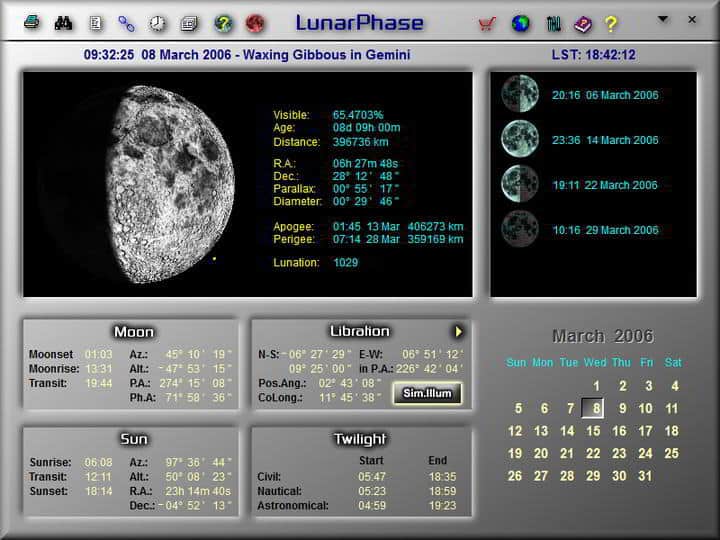Click phase date '10:16 29 March 2006'

[605, 230]
